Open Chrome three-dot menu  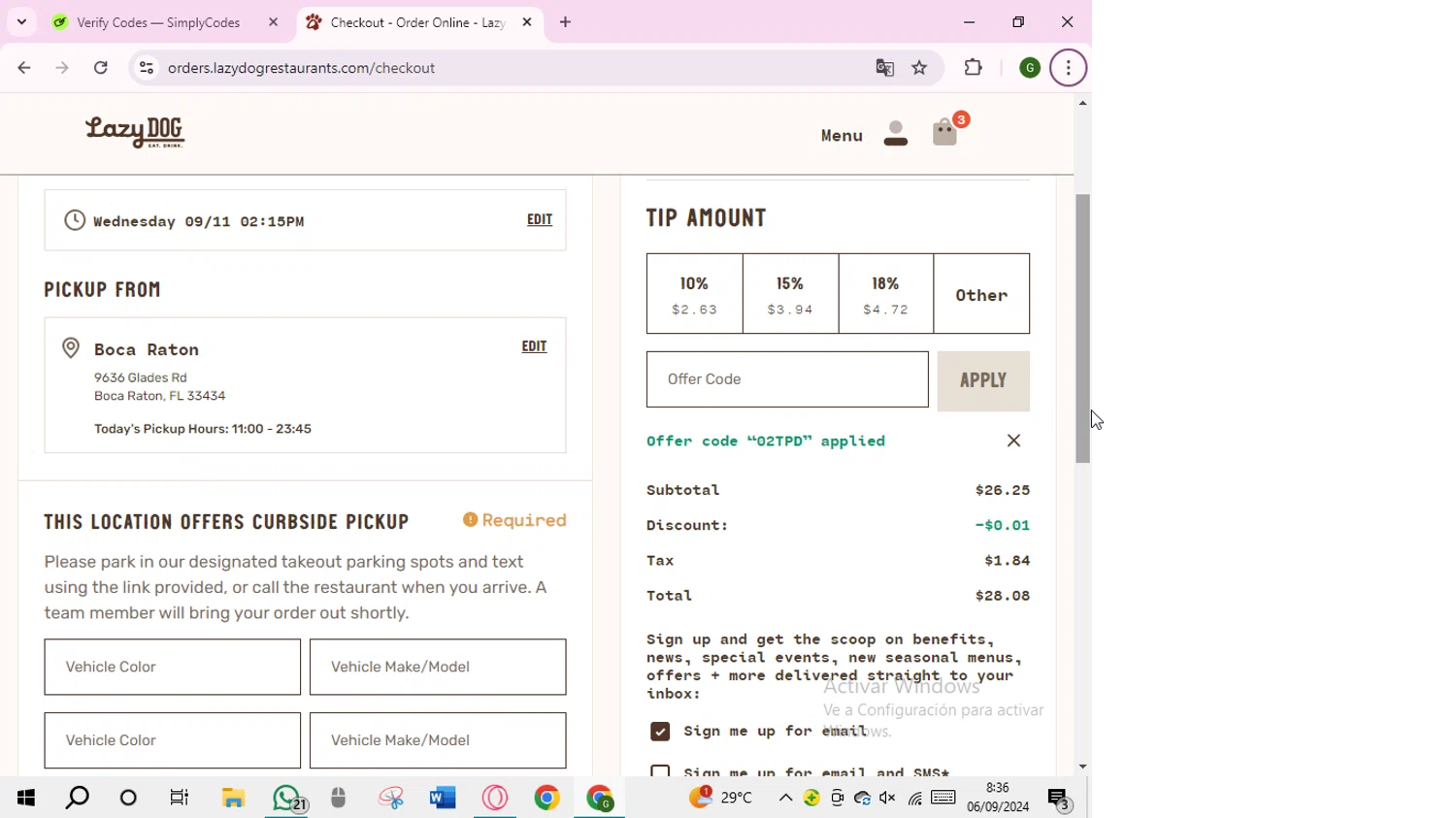[x=1069, y=68]
